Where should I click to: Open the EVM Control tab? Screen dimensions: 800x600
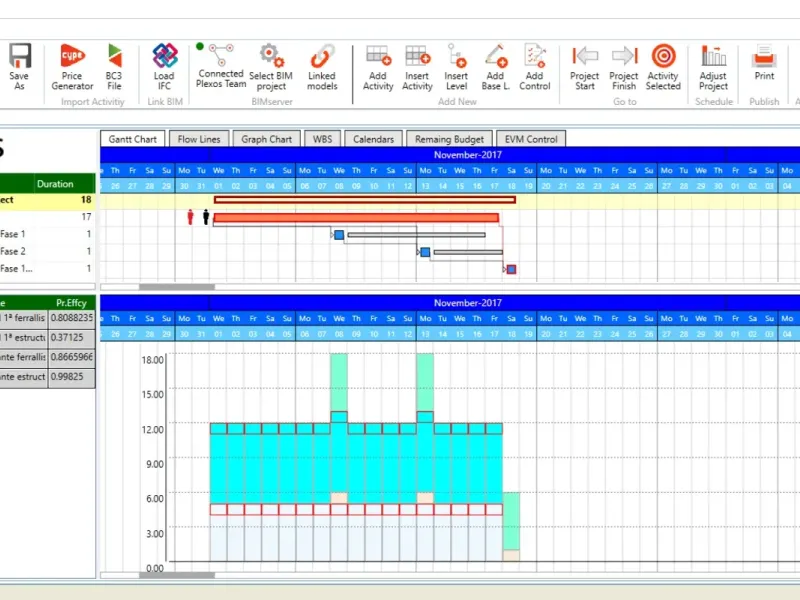click(531, 139)
